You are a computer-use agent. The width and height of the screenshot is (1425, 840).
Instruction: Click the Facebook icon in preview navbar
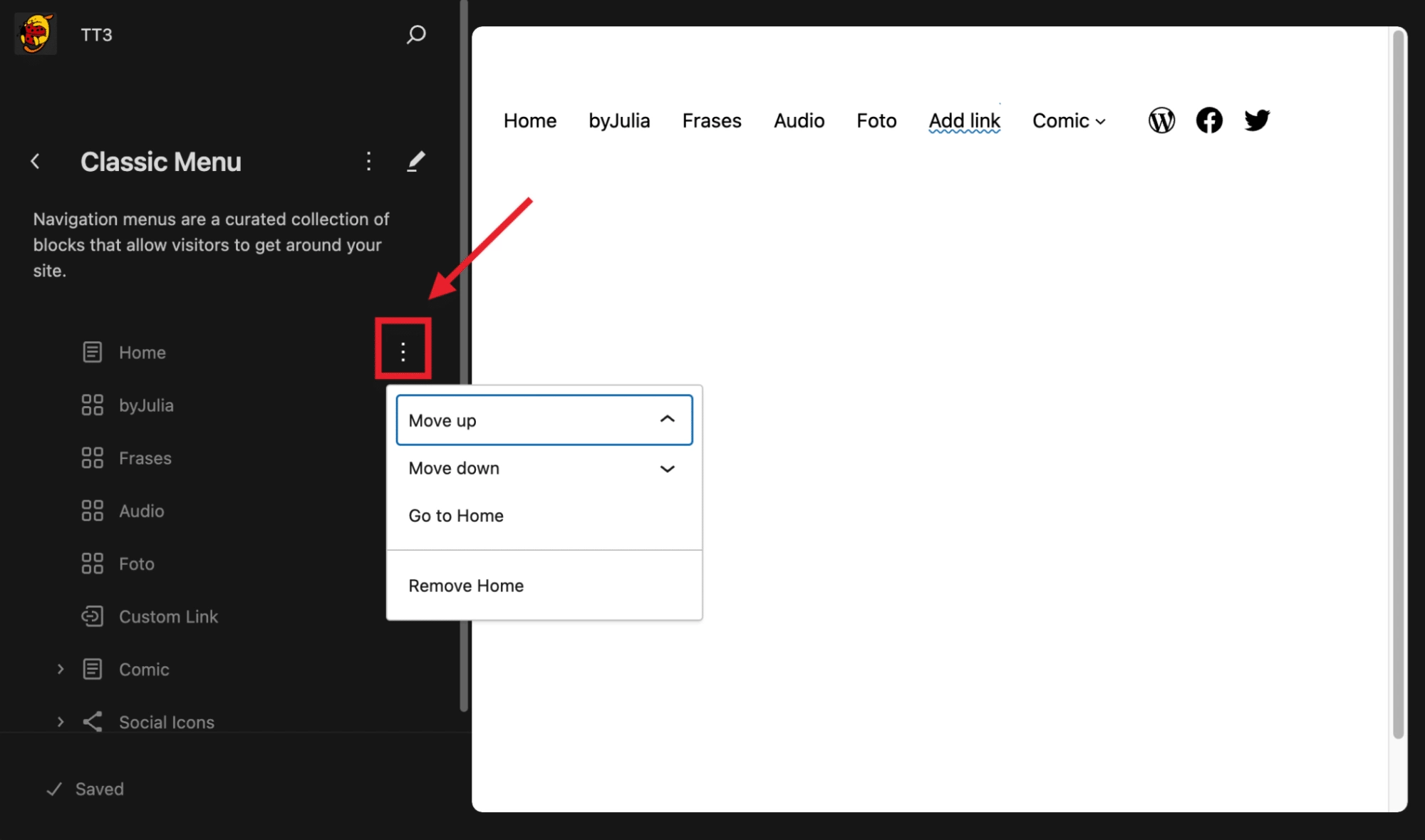[1209, 120]
